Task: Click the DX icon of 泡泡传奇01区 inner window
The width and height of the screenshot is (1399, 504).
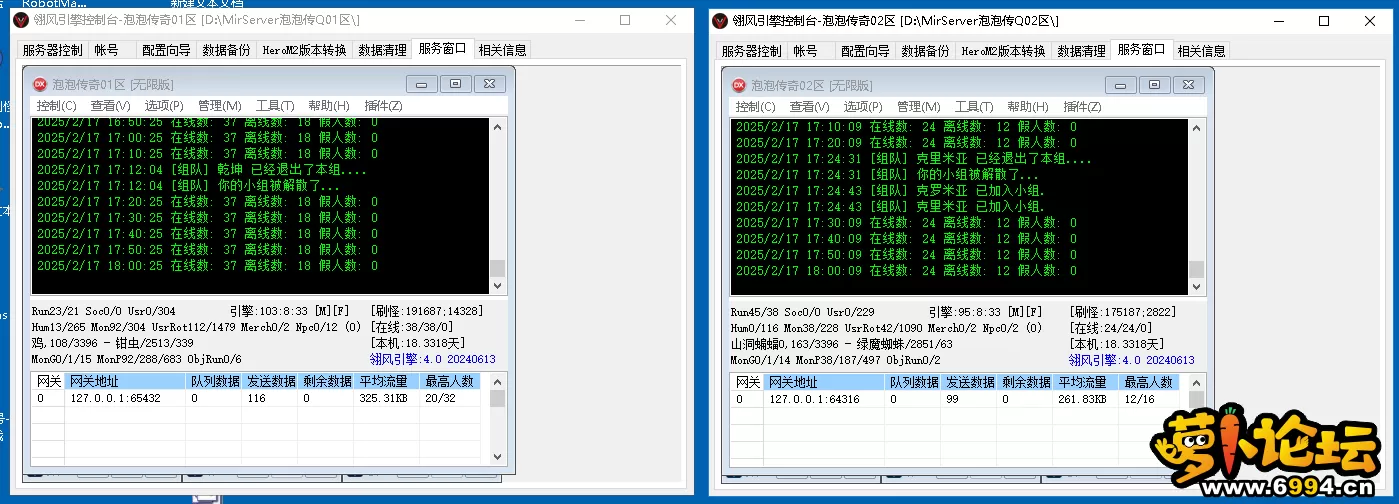Action: coord(39,85)
